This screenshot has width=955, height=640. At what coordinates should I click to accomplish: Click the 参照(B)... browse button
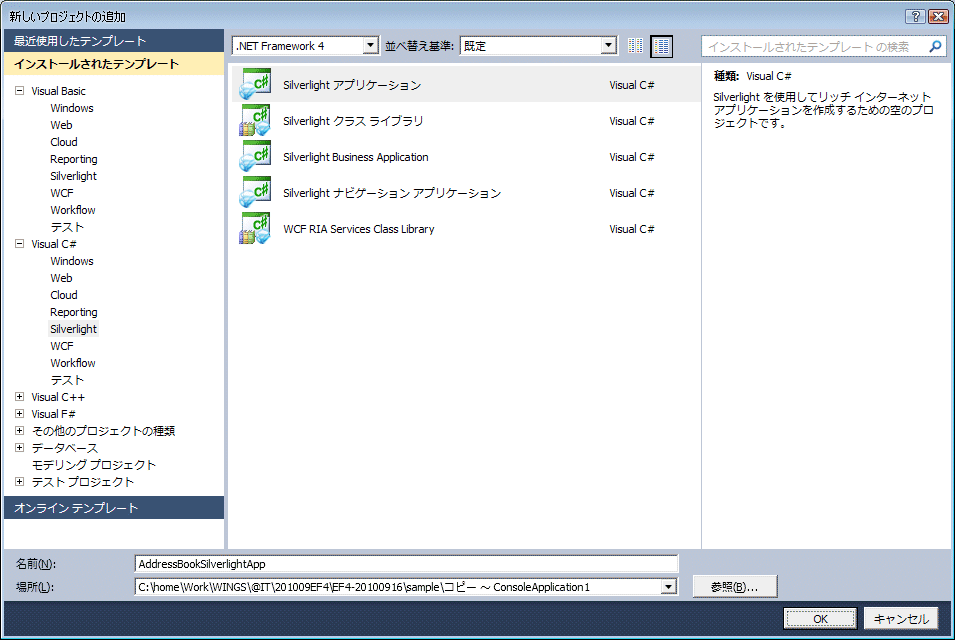[735, 587]
